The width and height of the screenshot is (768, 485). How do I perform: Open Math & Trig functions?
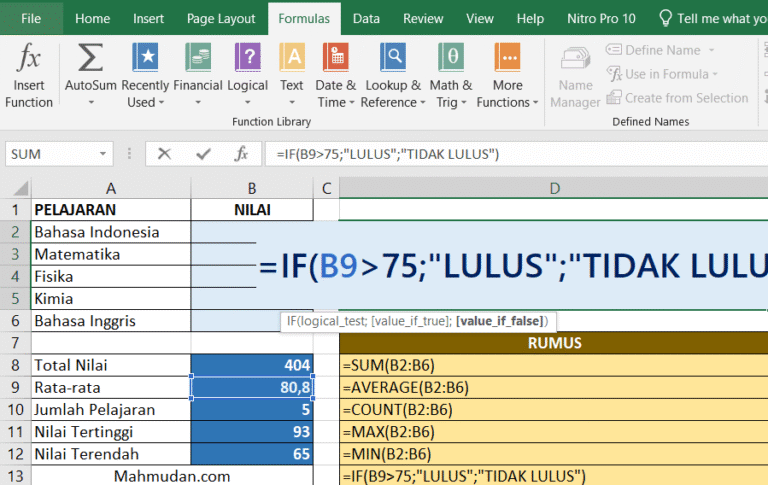(x=451, y=59)
